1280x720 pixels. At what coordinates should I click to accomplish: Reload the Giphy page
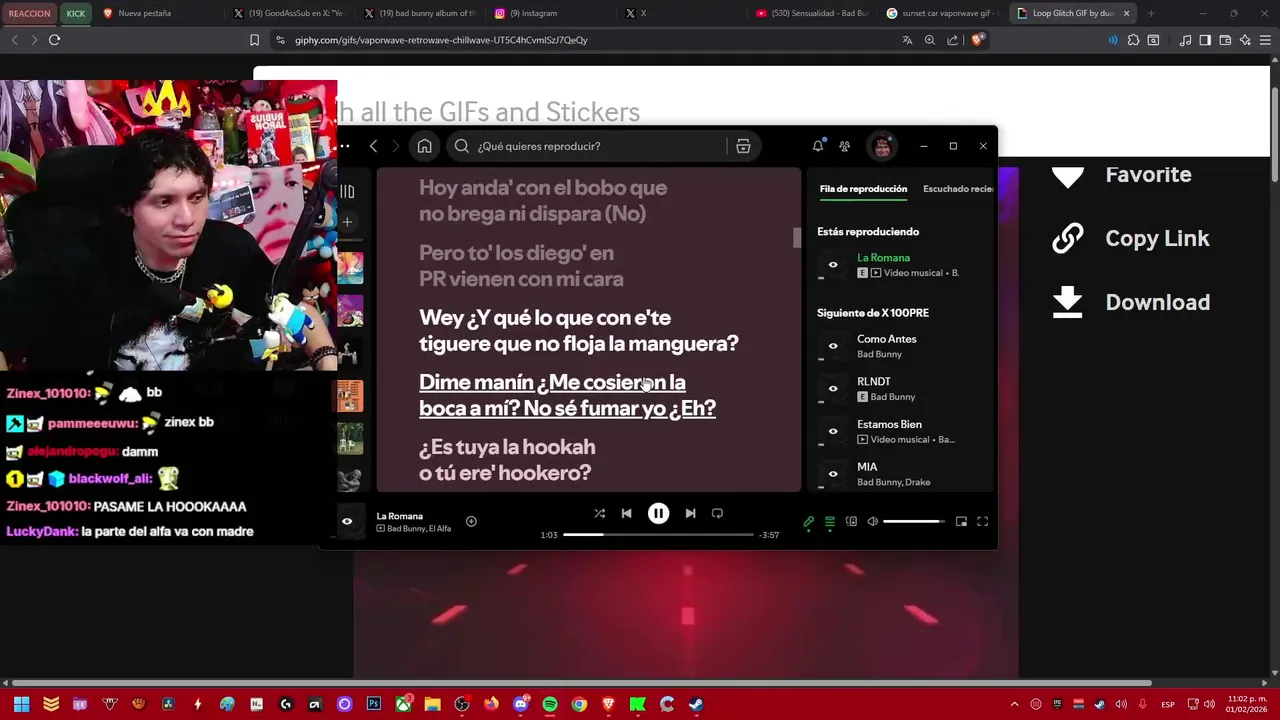[54, 40]
